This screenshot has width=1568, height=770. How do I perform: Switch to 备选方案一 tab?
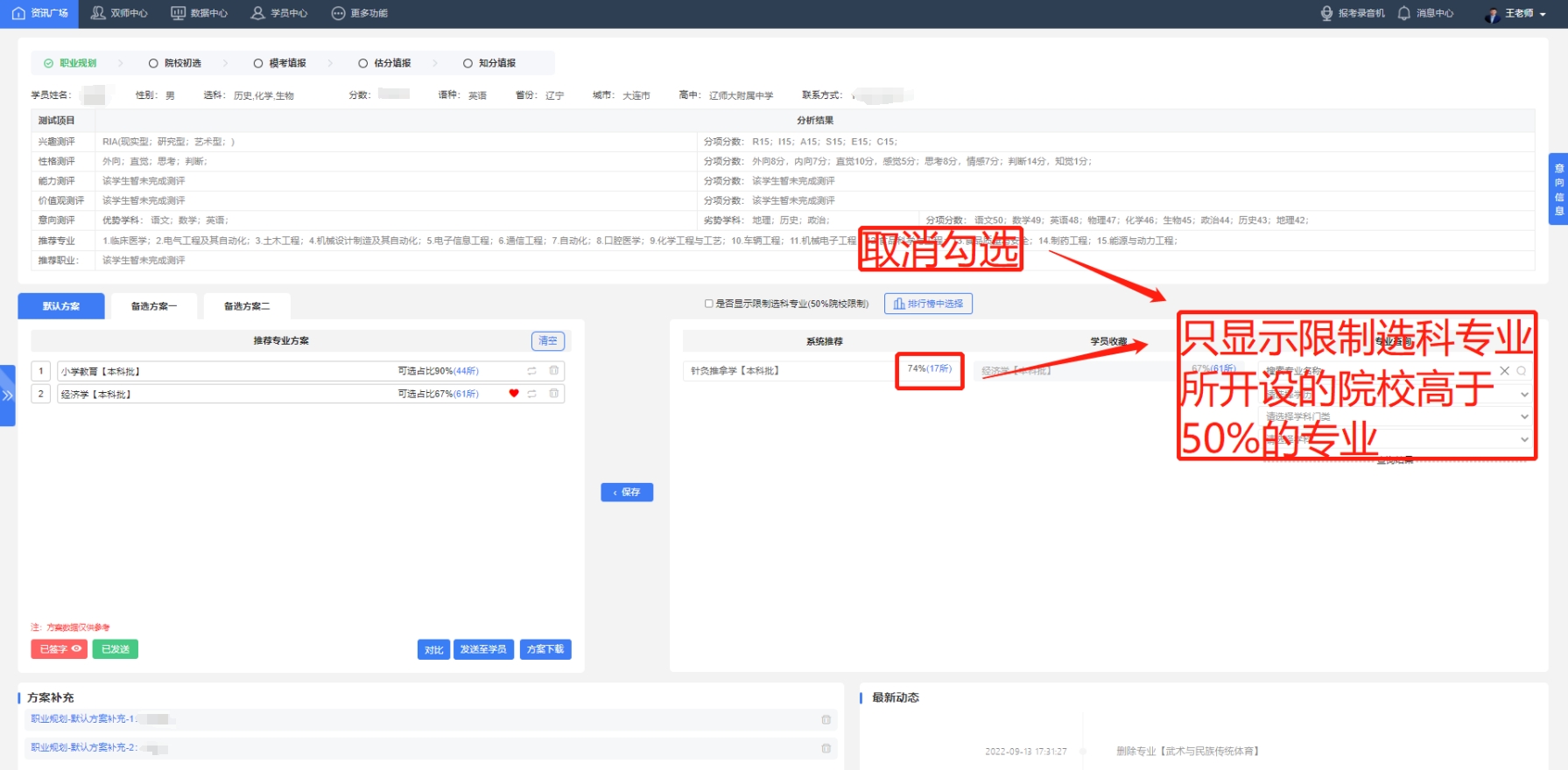point(154,306)
